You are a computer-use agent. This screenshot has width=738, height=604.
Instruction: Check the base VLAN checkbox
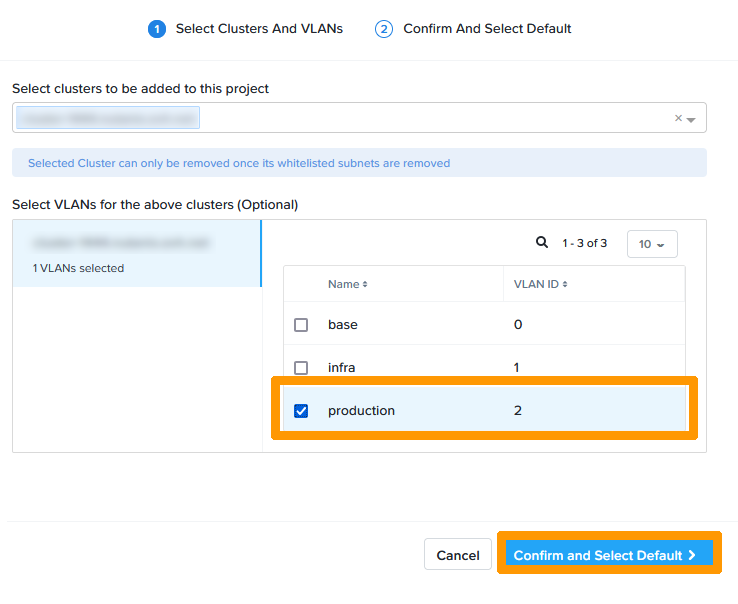pyautogui.click(x=301, y=325)
